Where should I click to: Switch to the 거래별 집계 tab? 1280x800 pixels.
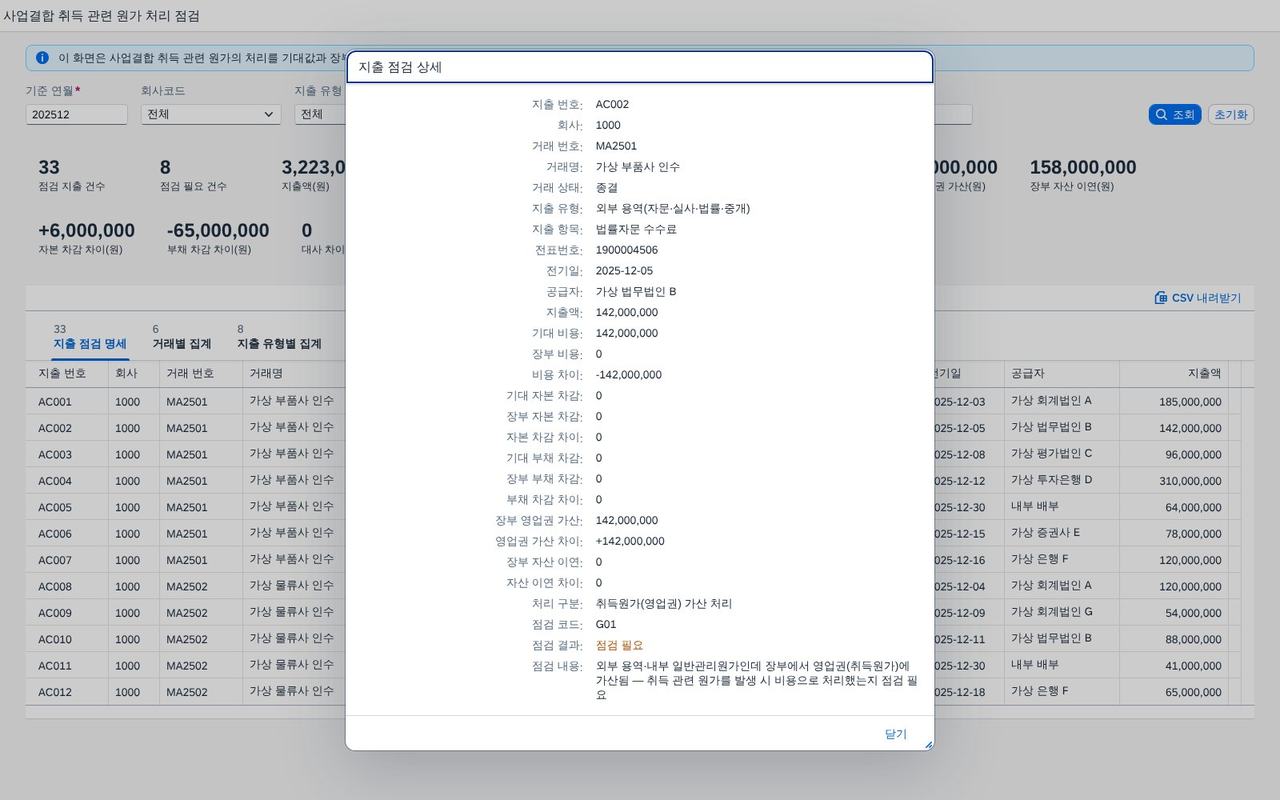(x=182, y=344)
